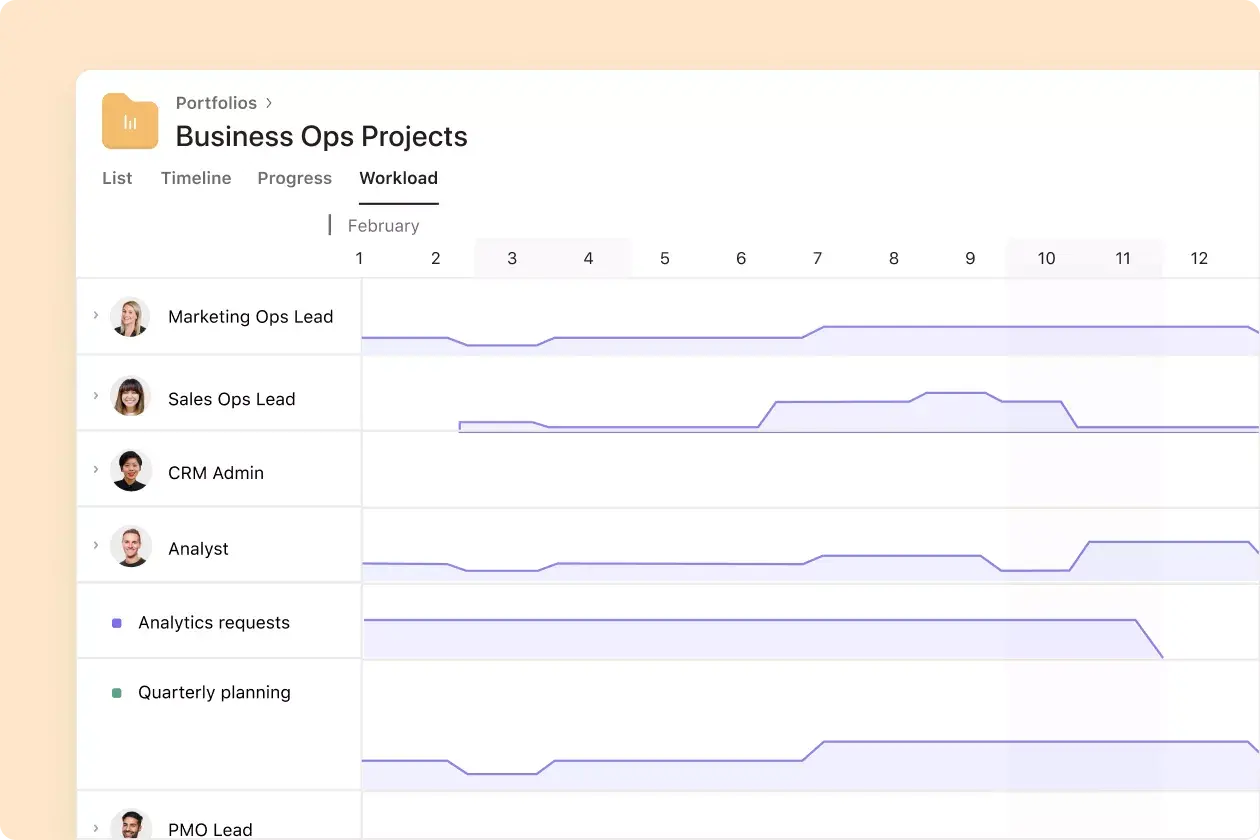Click the purple Analytics requests project dot

pos(117,622)
